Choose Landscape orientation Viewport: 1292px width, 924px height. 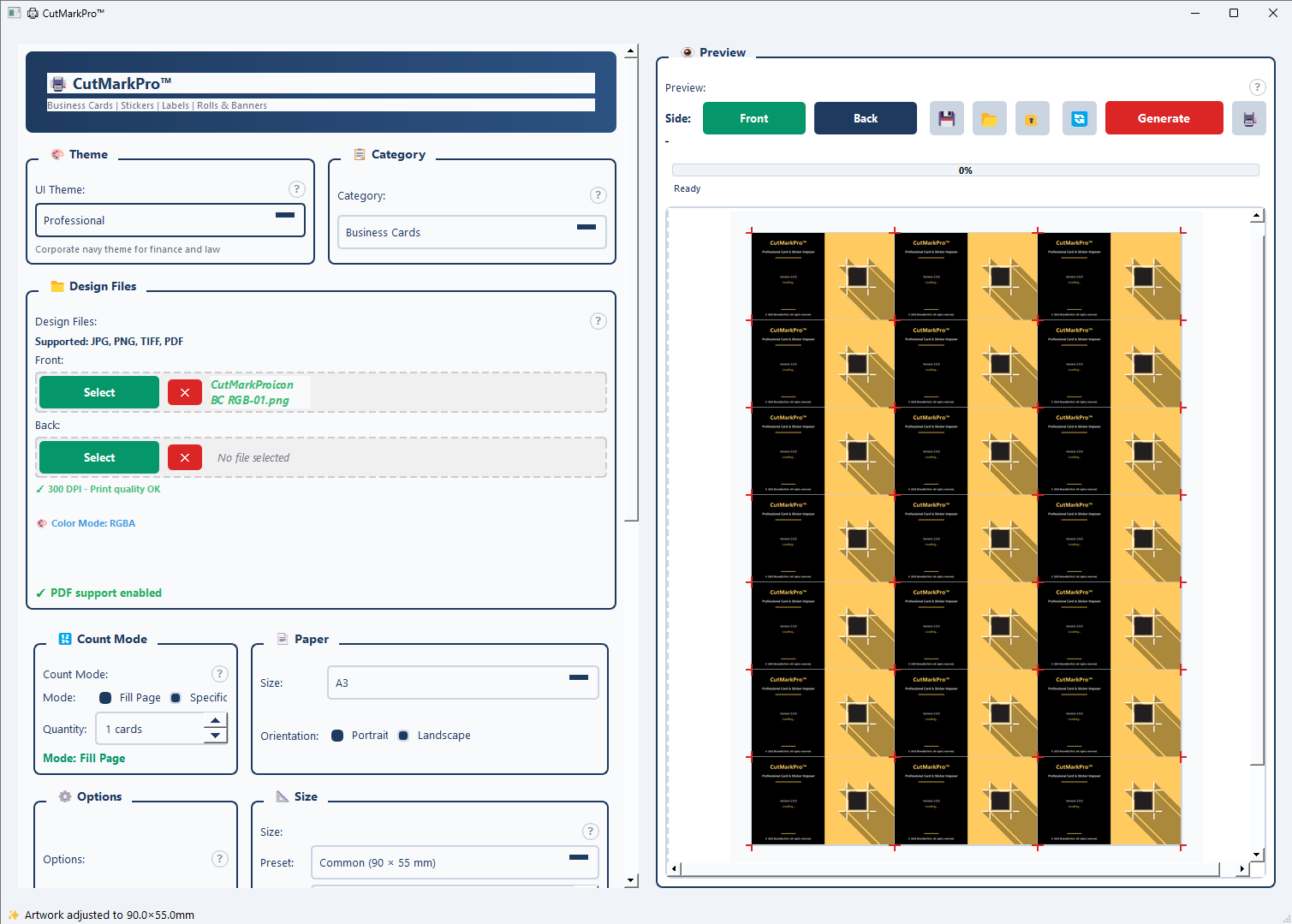point(403,736)
